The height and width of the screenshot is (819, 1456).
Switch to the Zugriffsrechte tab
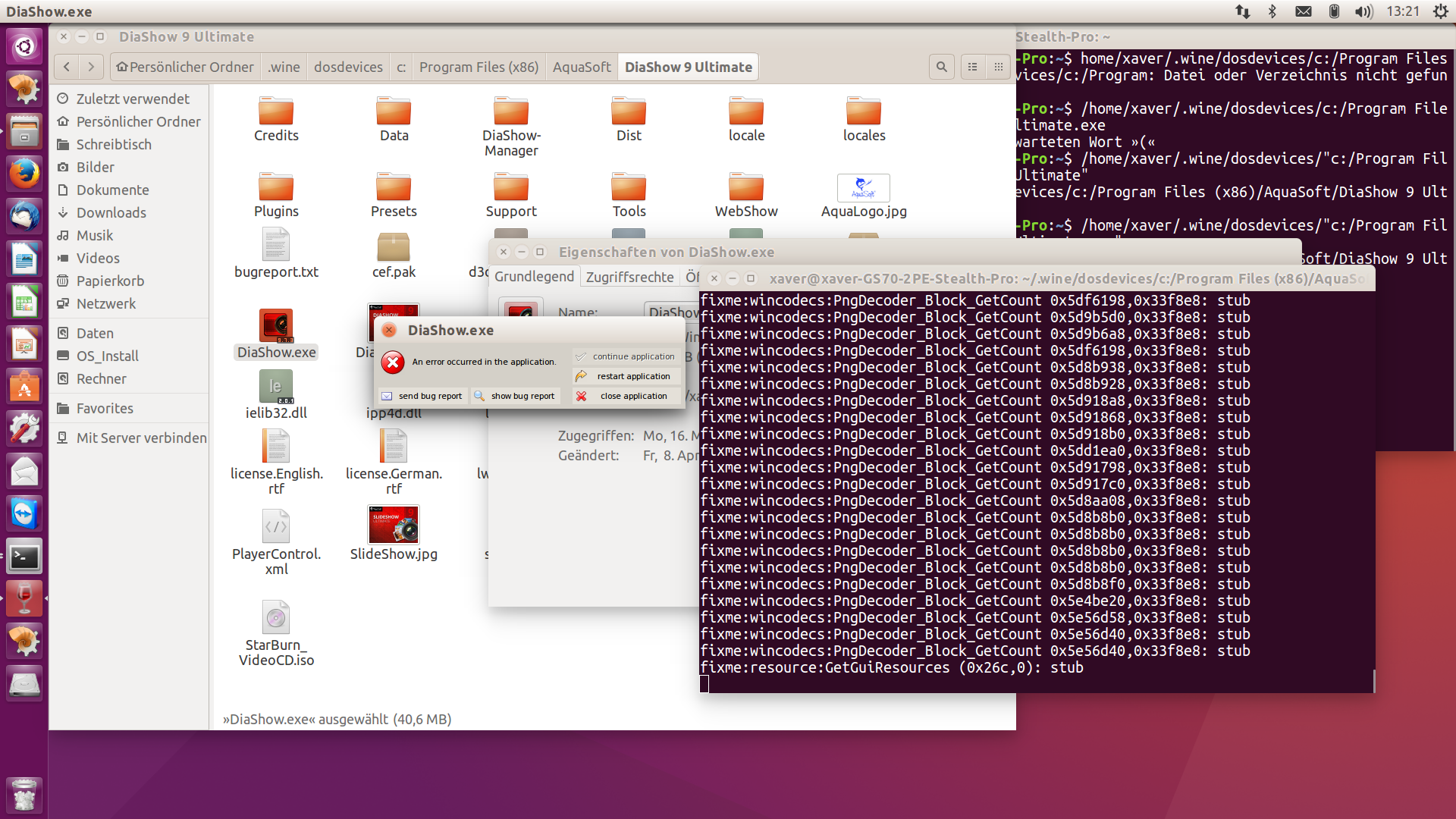tap(629, 277)
